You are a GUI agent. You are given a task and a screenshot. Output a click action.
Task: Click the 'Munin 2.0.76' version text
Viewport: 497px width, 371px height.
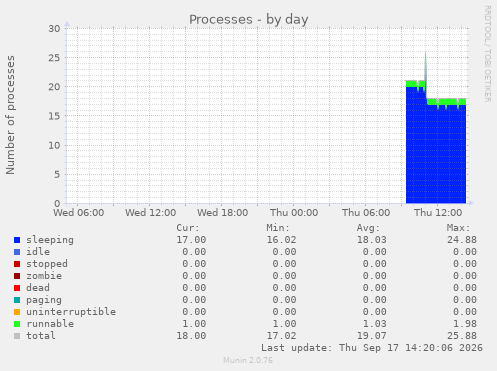coord(248,360)
